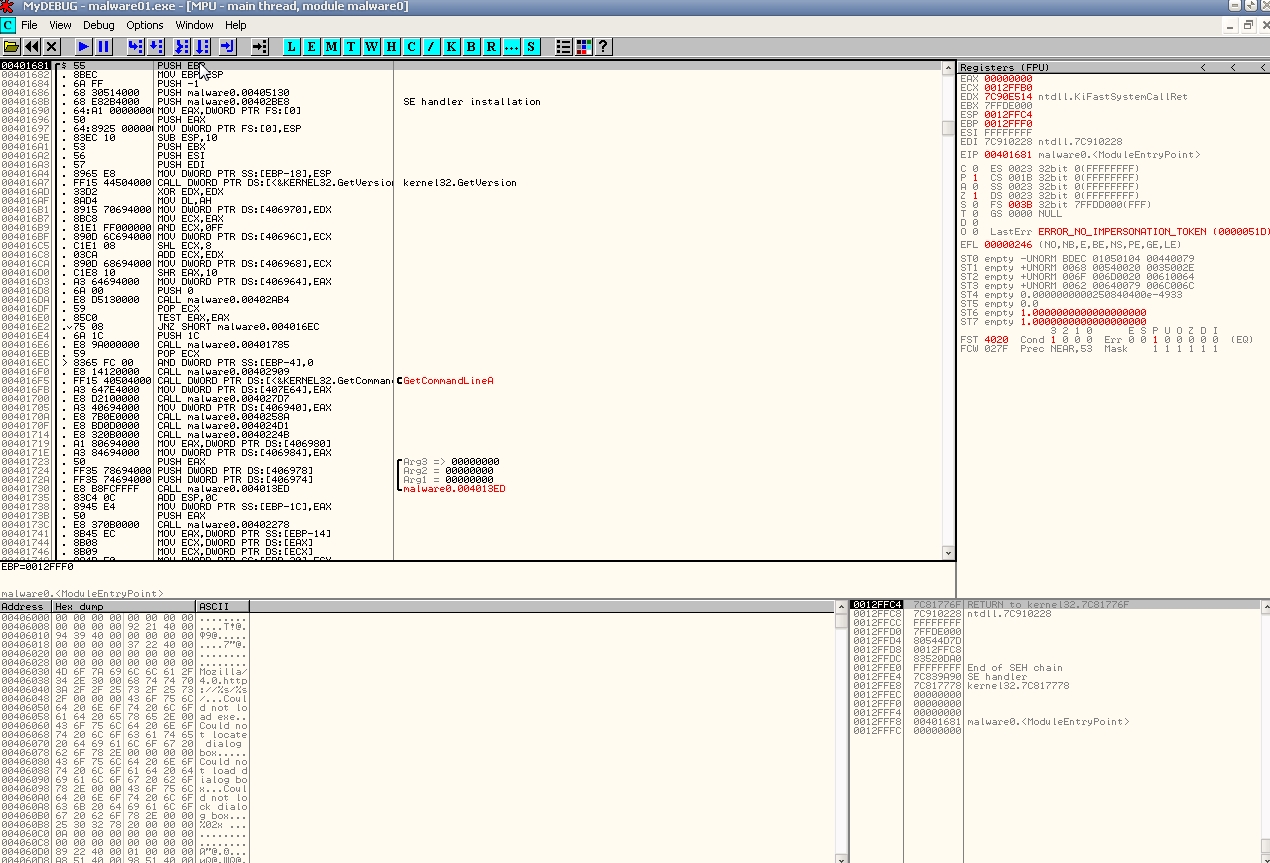Restart the program with the rewind icon

(32, 47)
